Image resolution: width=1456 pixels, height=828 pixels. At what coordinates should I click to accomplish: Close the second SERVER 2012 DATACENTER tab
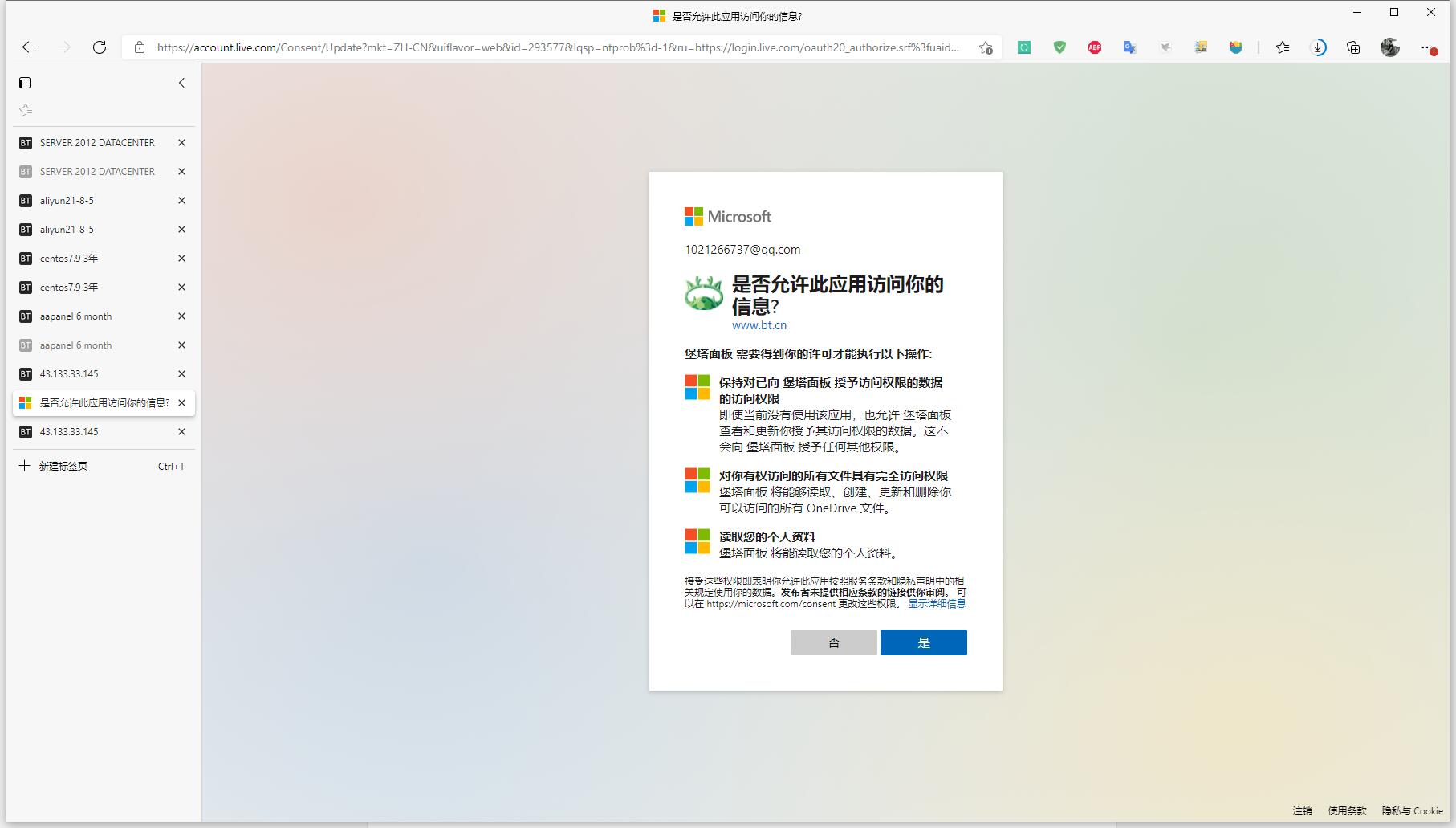[181, 171]
